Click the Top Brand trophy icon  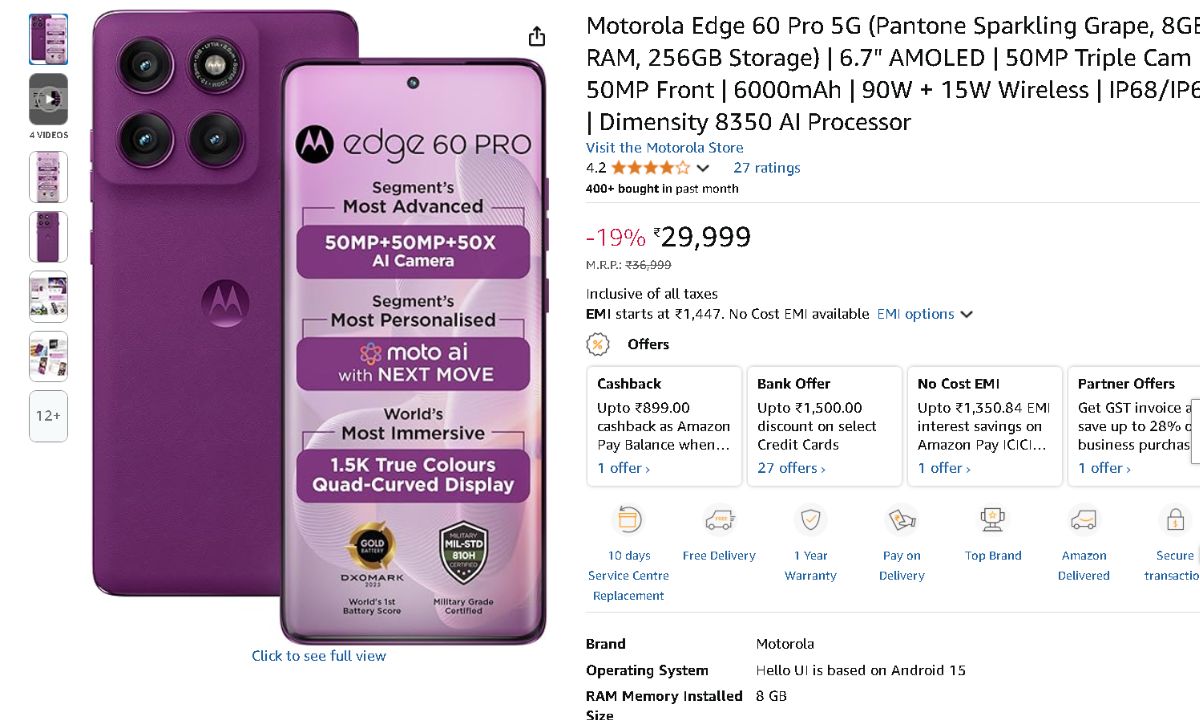993,520
